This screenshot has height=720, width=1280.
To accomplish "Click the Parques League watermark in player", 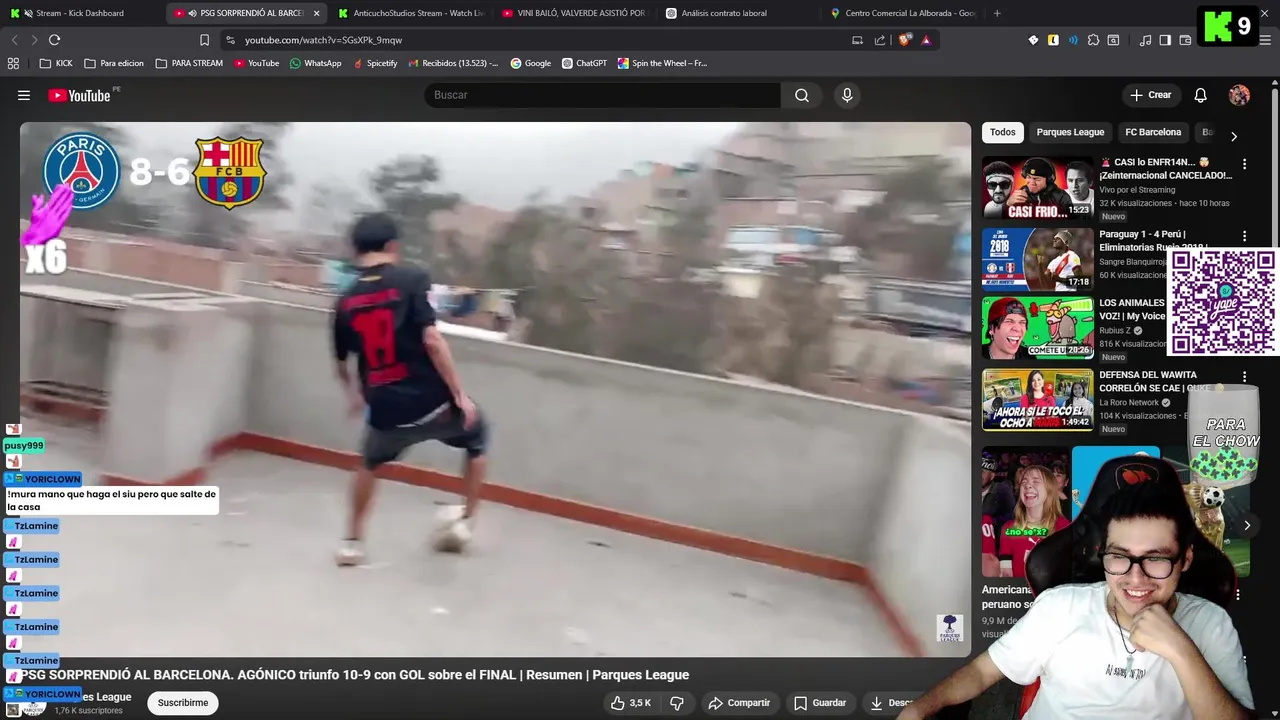I will tap(949, 628).
